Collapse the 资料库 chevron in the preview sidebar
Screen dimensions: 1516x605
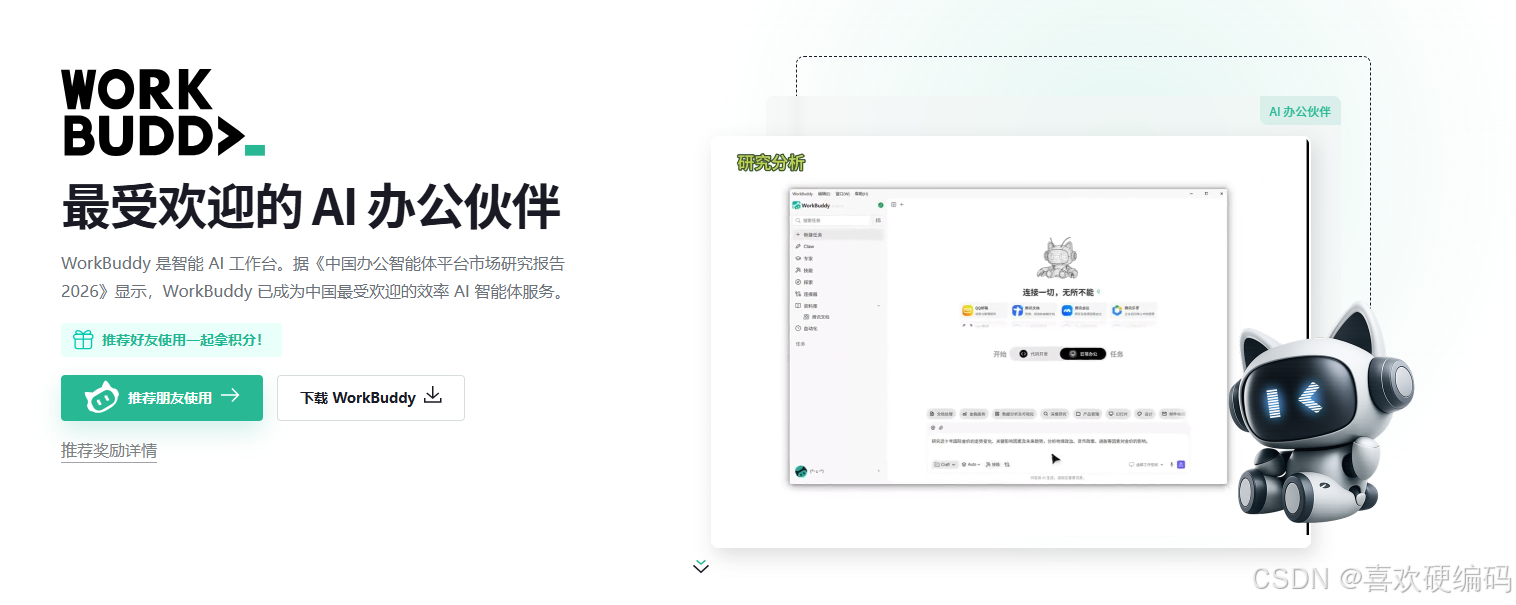(x=879, y=306)
